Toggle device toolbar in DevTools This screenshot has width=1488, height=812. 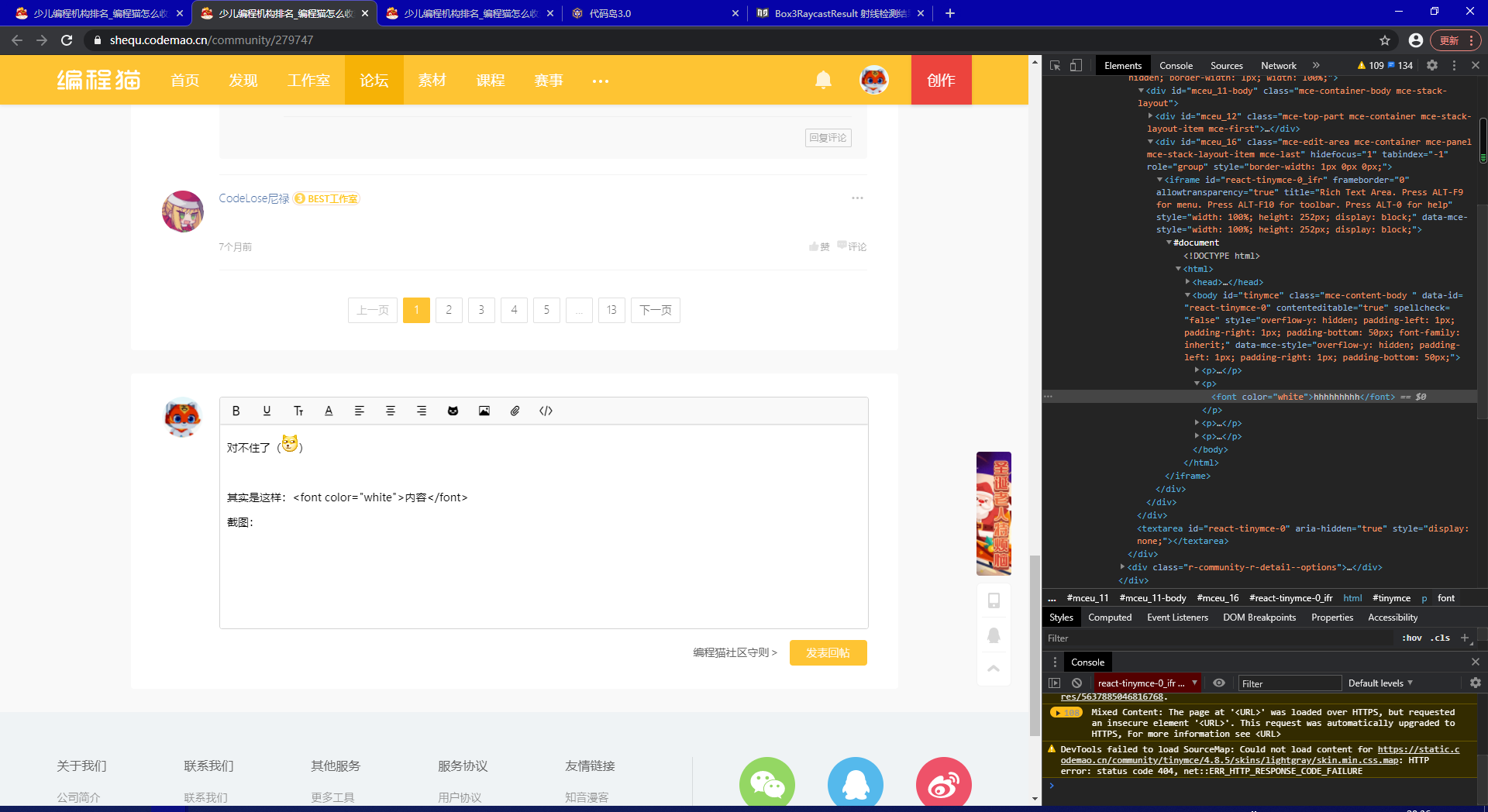(x=1076, y=65)
